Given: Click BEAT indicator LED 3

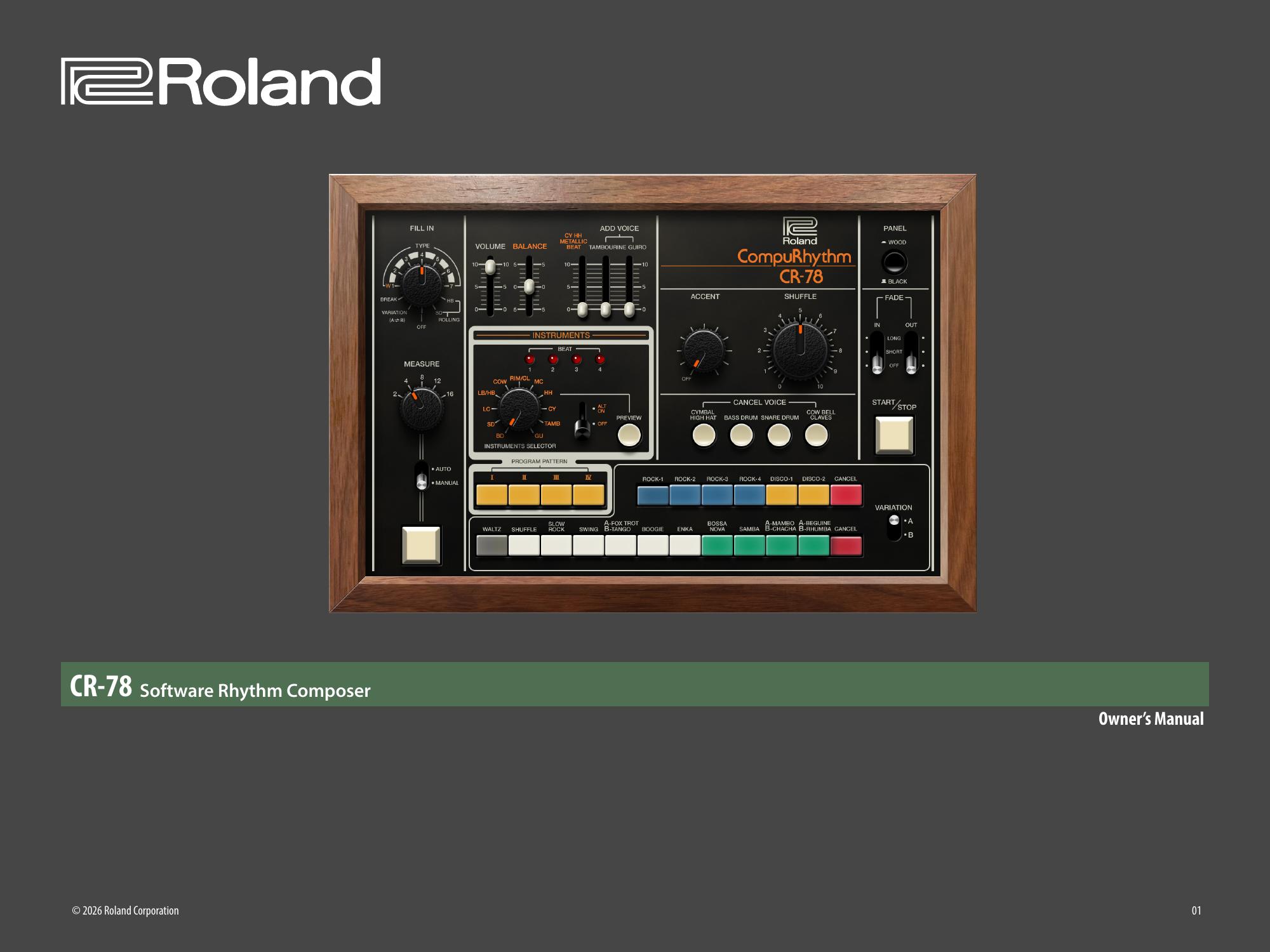Looking at the screenshot, I should [x=577, y=359].
